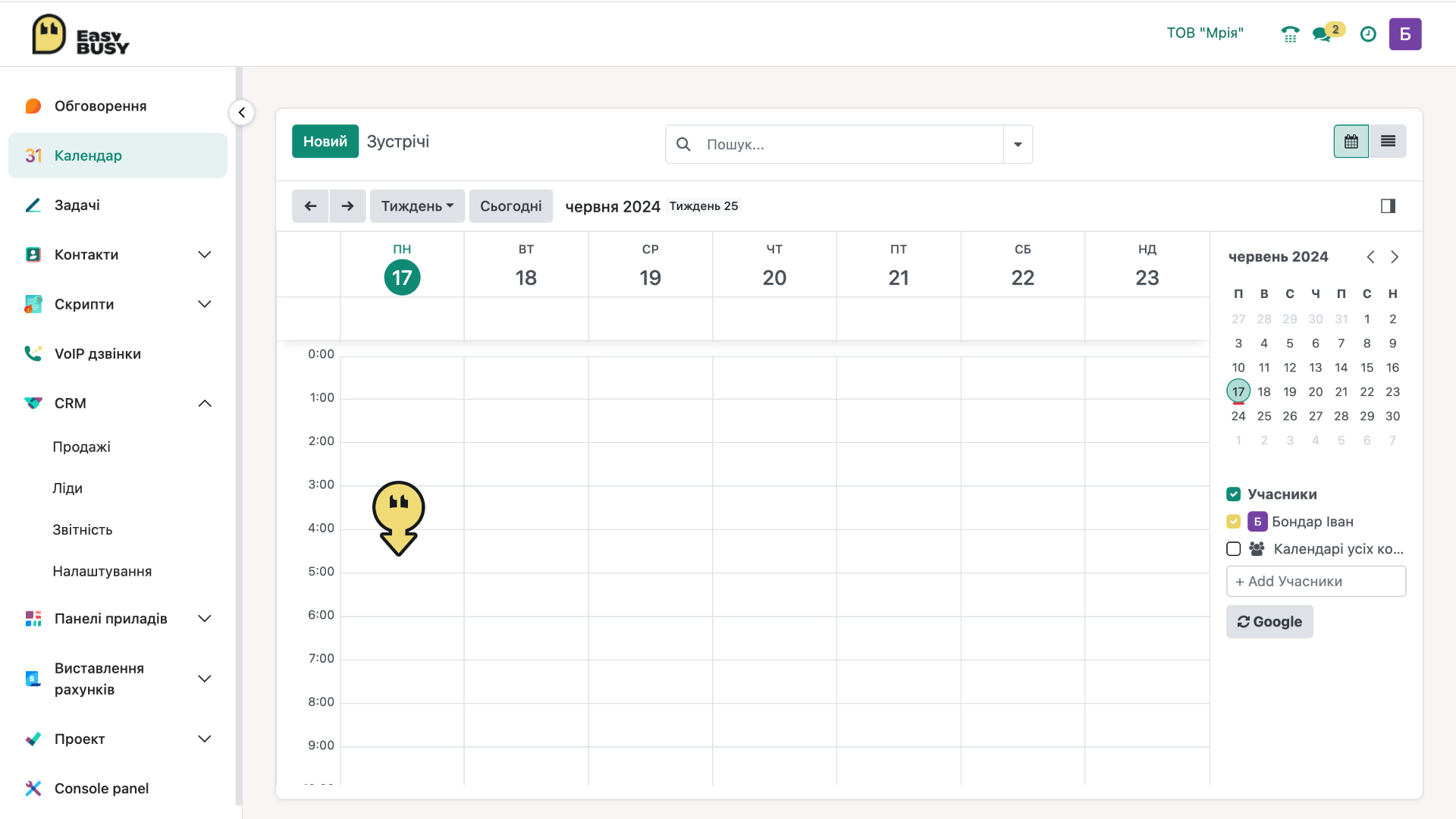Open Ліди under CRM
The image size is (1456, 819).
(x=67, y=488)
